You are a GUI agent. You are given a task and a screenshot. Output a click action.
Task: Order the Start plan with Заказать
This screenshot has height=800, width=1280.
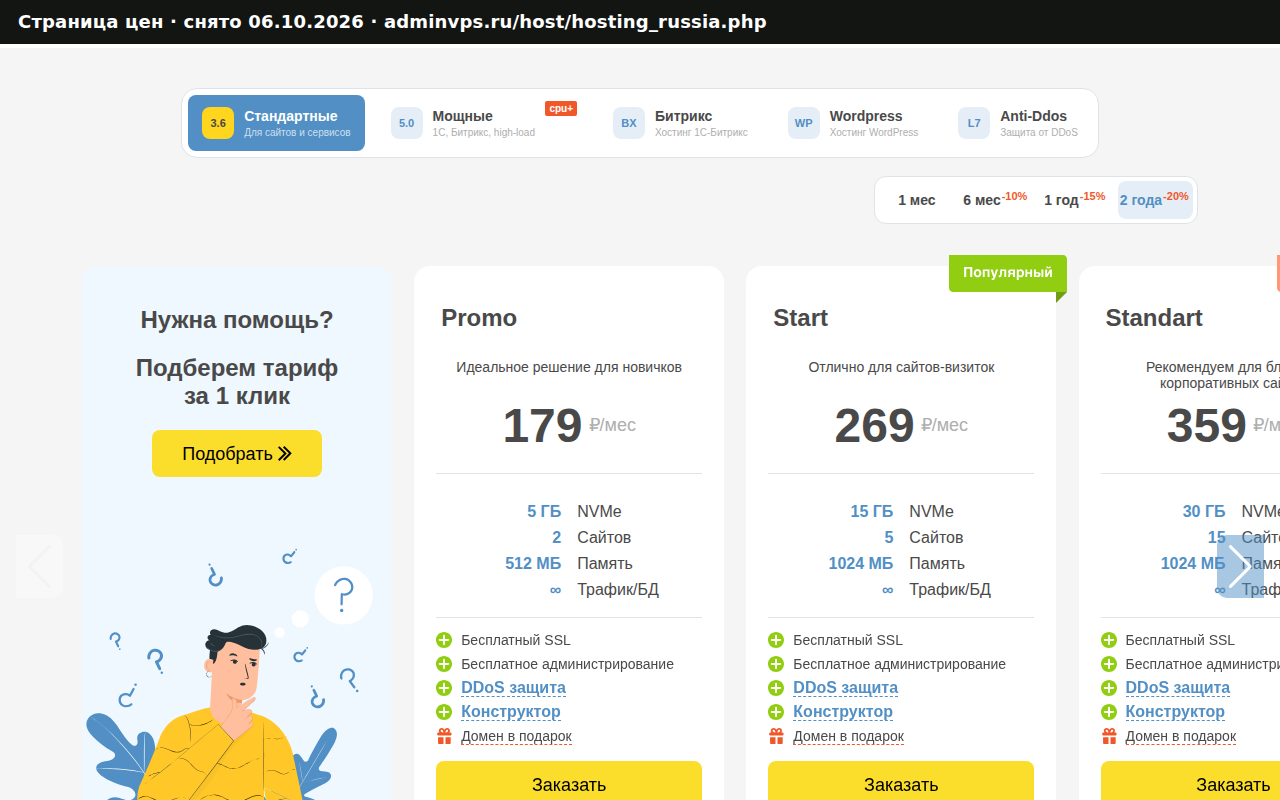pos(901,783)
